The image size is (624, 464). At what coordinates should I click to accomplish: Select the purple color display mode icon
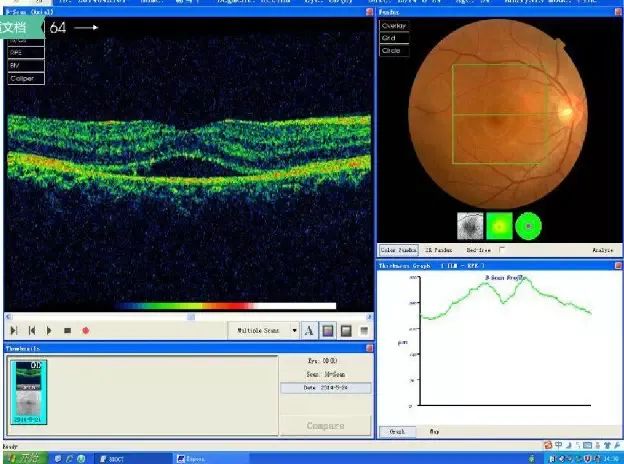click(x=328, y=331)
